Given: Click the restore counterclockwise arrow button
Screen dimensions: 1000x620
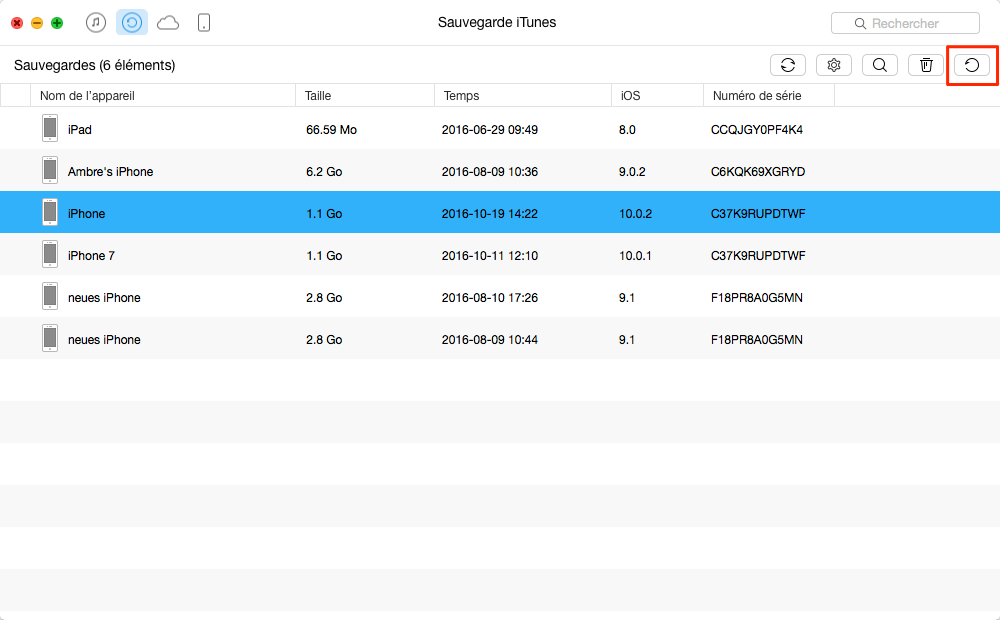Looking at the screenshot, I should pos(971,65).
